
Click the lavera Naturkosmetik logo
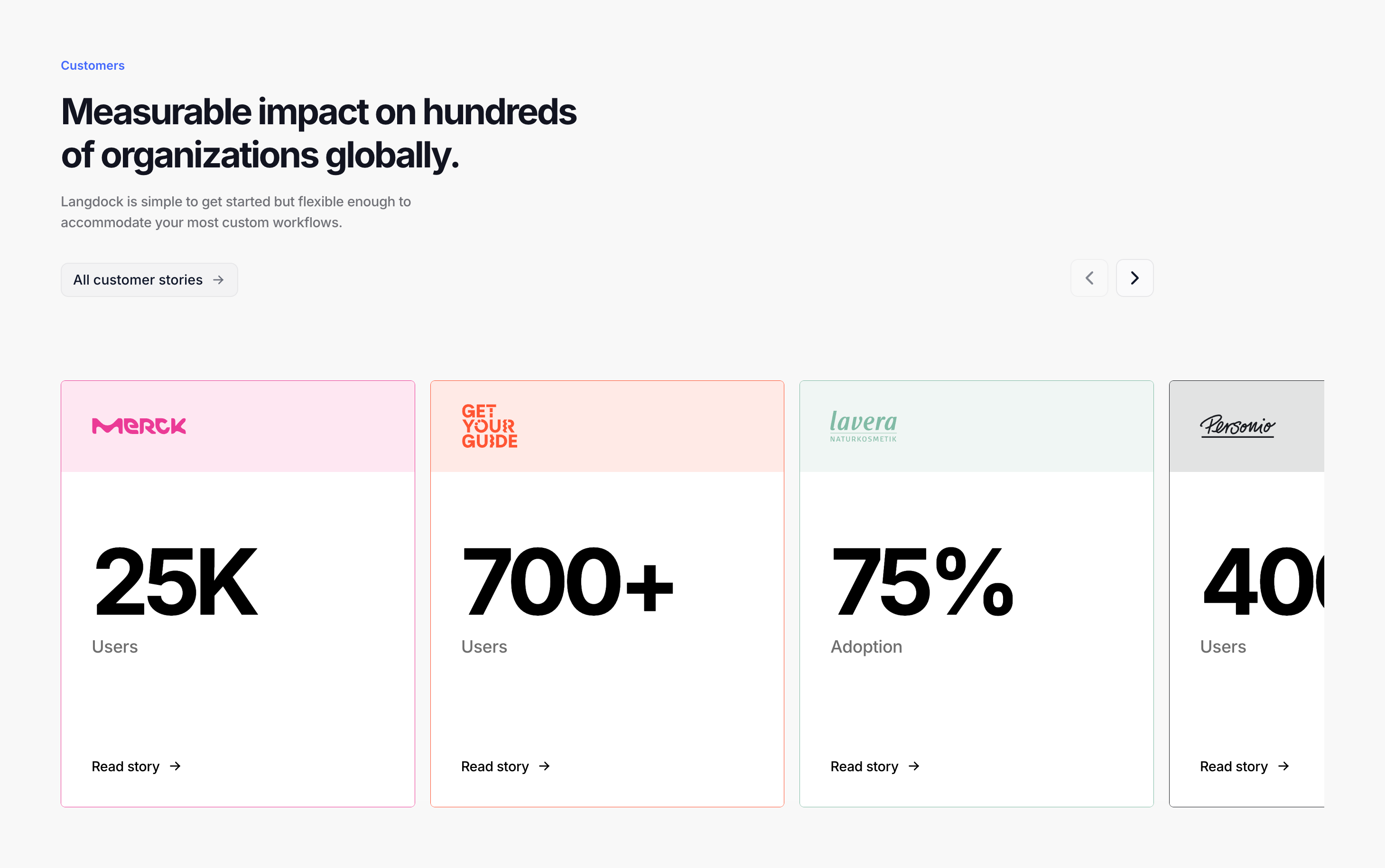pyautogui.click(x=863, y=426)
